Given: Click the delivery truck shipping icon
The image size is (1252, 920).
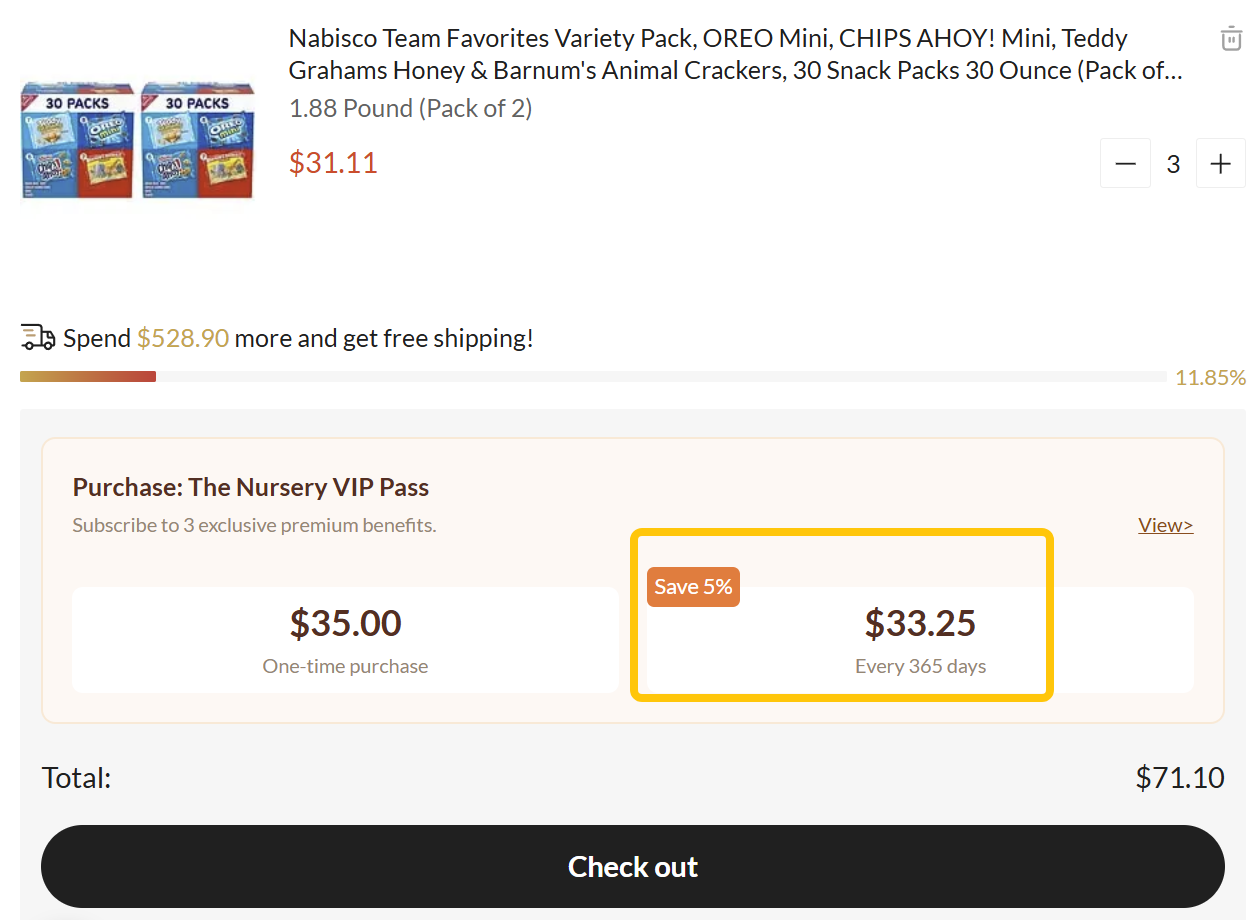Looking at the screenshot, I should click(38, 338).
